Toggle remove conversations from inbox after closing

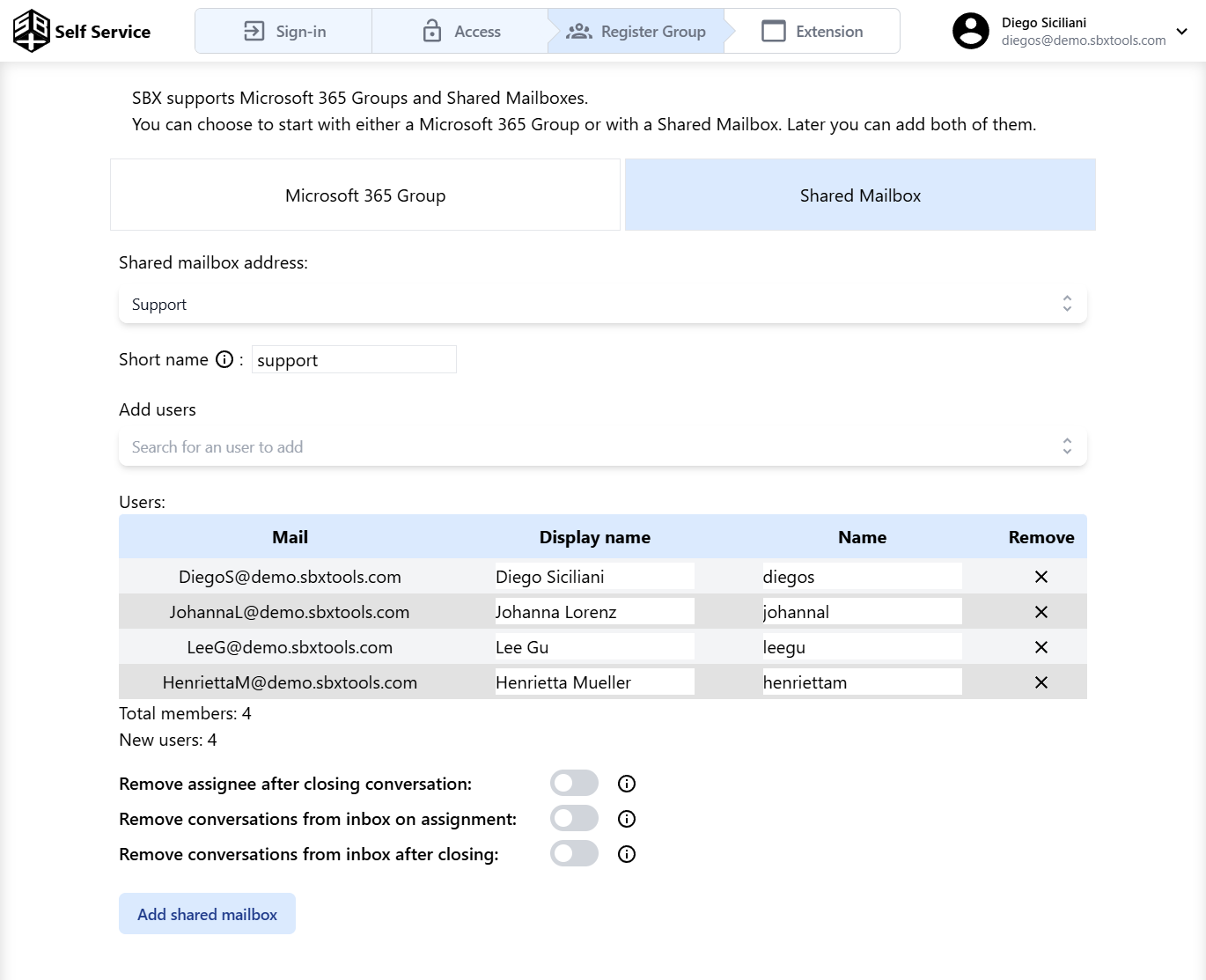[574, 854]
